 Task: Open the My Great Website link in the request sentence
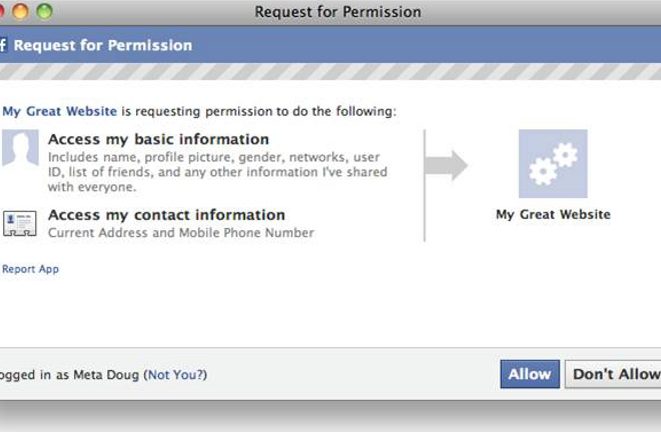tap(59, 111)
